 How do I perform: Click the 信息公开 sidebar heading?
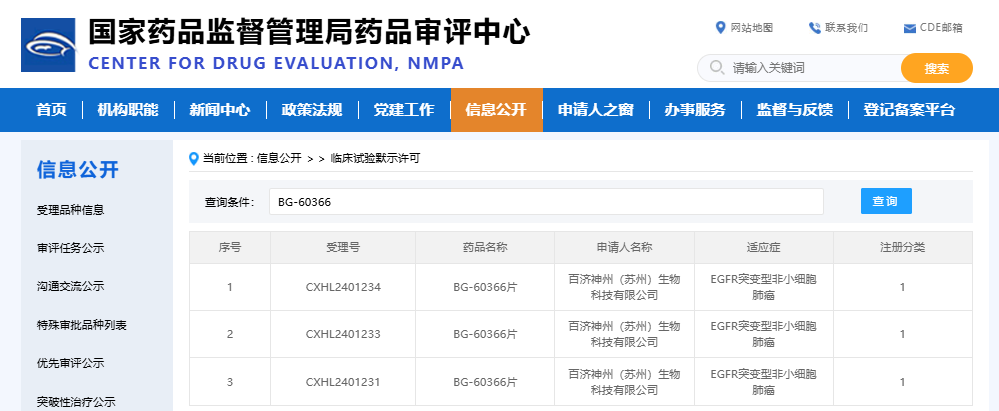(x=78, y=170)
